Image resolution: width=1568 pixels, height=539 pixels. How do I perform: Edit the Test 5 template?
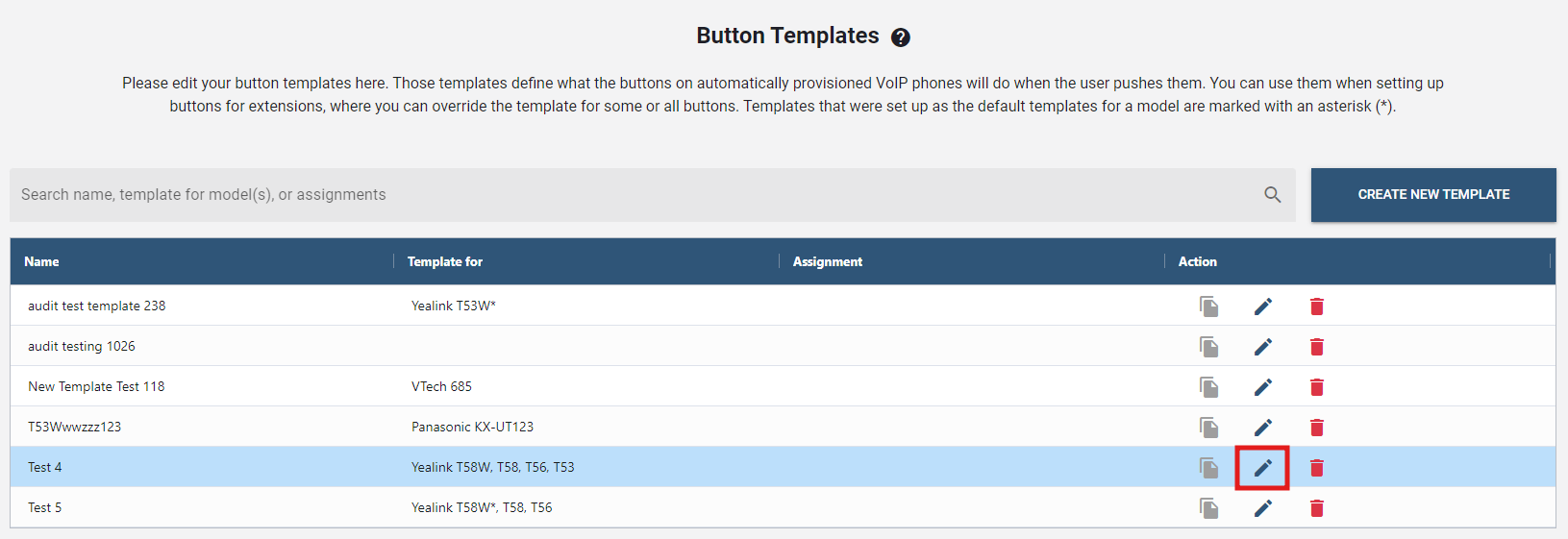(1262, 508)
